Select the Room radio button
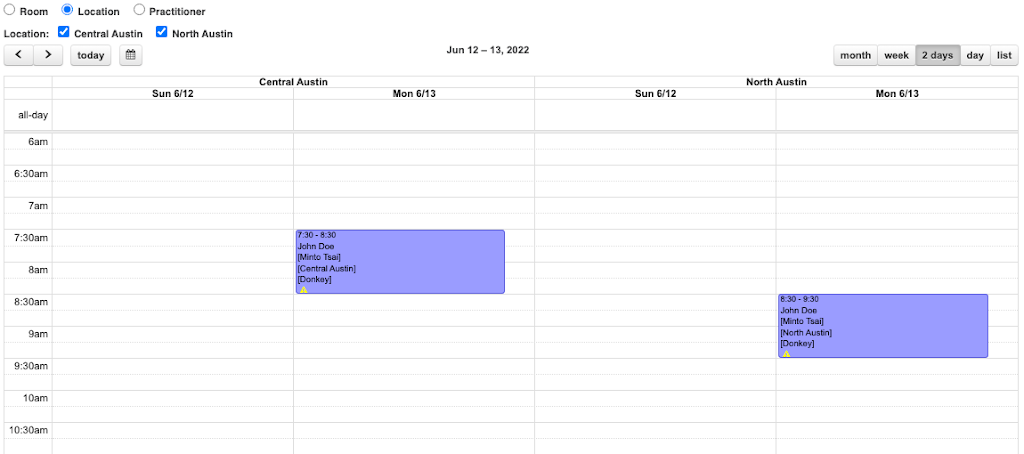This screenshot has width=1024, height=454. click(x=10, y=11)
